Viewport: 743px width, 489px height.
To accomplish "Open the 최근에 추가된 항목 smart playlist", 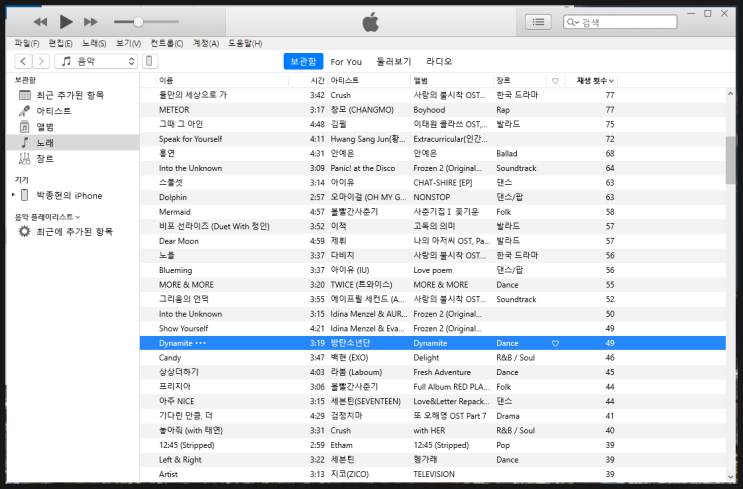I will [x=72, y=232].
